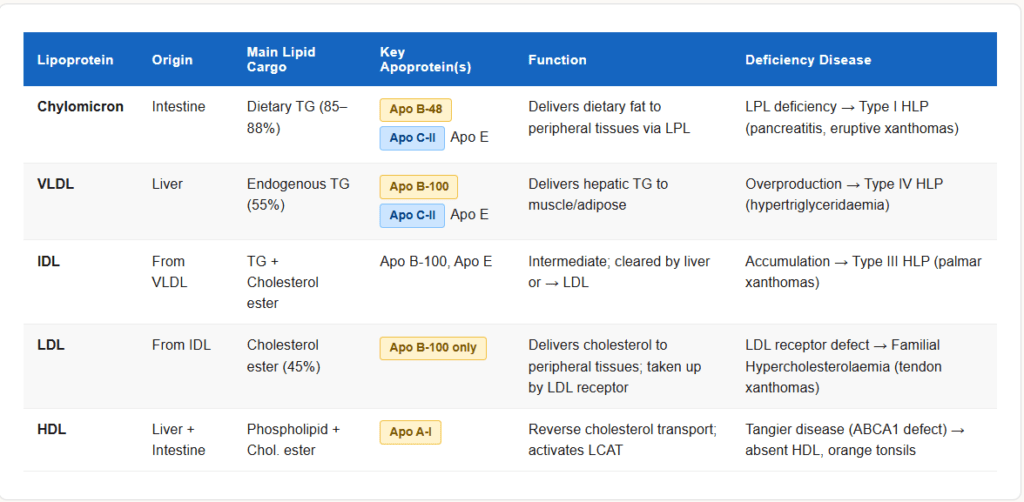Select the Apo C-II badge in VLDL row

tap(412, 215)
